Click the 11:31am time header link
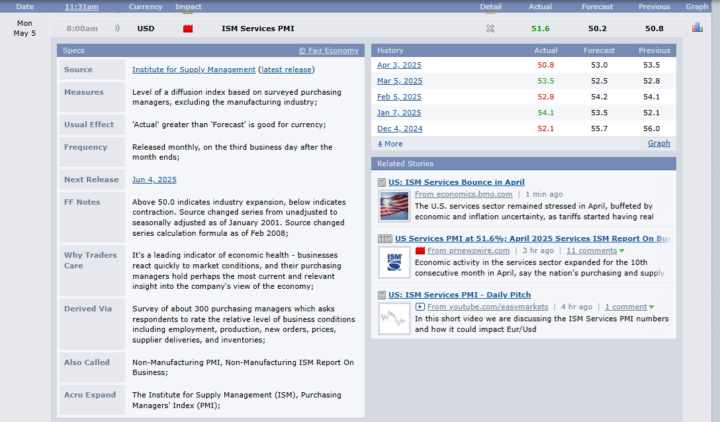Image resolution: width=720 pixels, height=422 pixels. [x=82, y=7]
